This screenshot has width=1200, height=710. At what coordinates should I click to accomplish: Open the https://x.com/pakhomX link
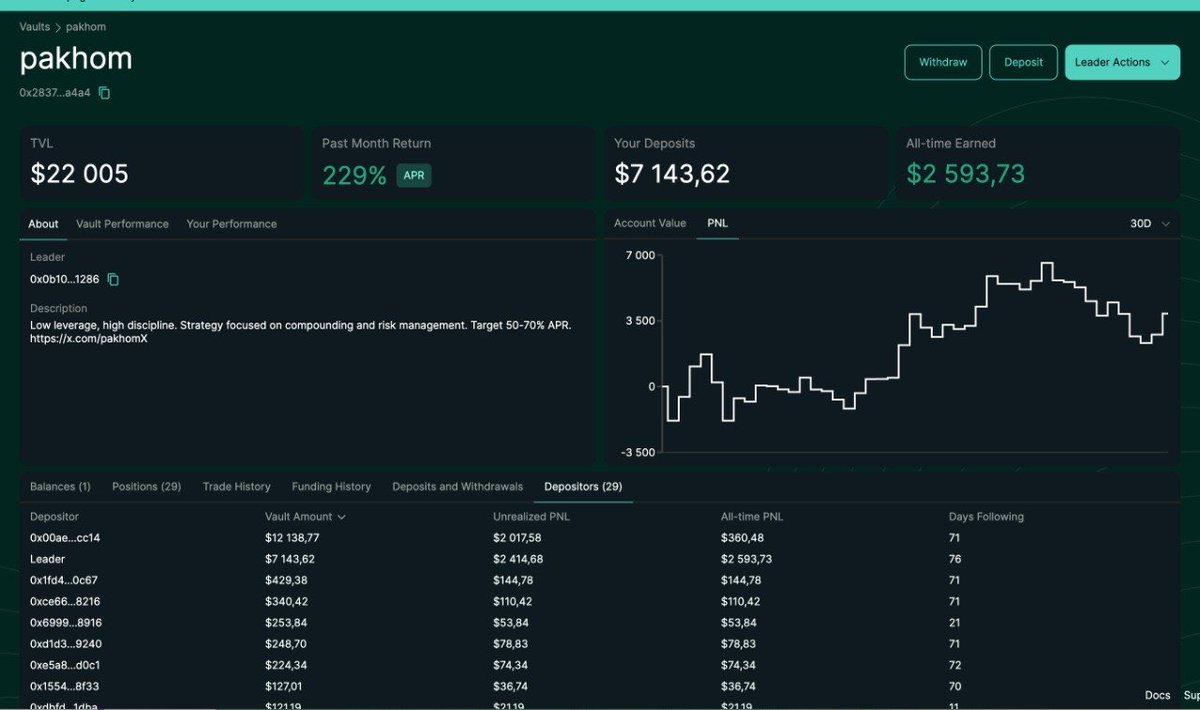pos(89,338)
